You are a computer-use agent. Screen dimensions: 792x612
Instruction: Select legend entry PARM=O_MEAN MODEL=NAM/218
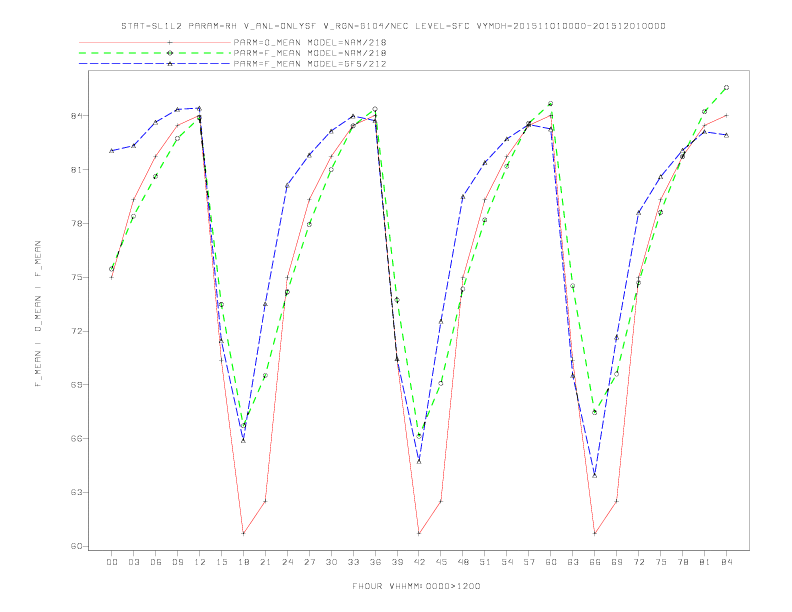310,43
